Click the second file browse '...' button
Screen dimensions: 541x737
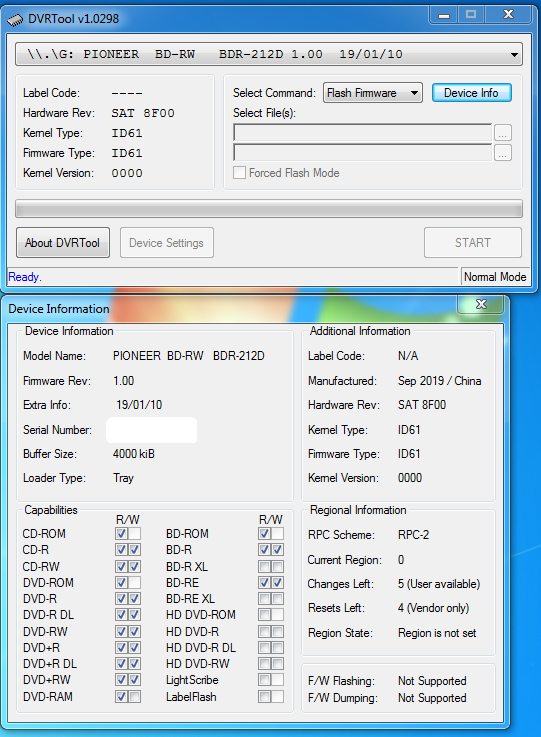[503, 153]
